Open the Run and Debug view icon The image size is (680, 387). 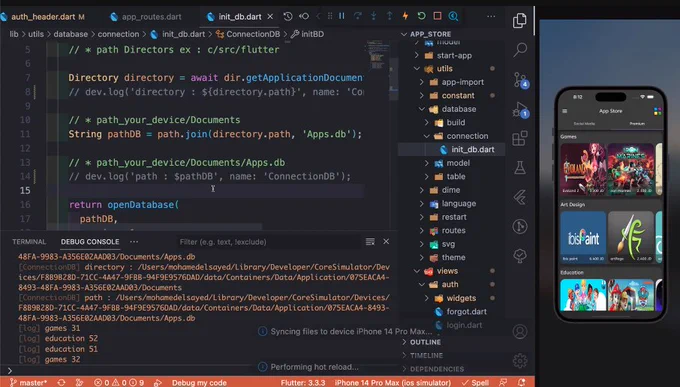click(520, 110)
